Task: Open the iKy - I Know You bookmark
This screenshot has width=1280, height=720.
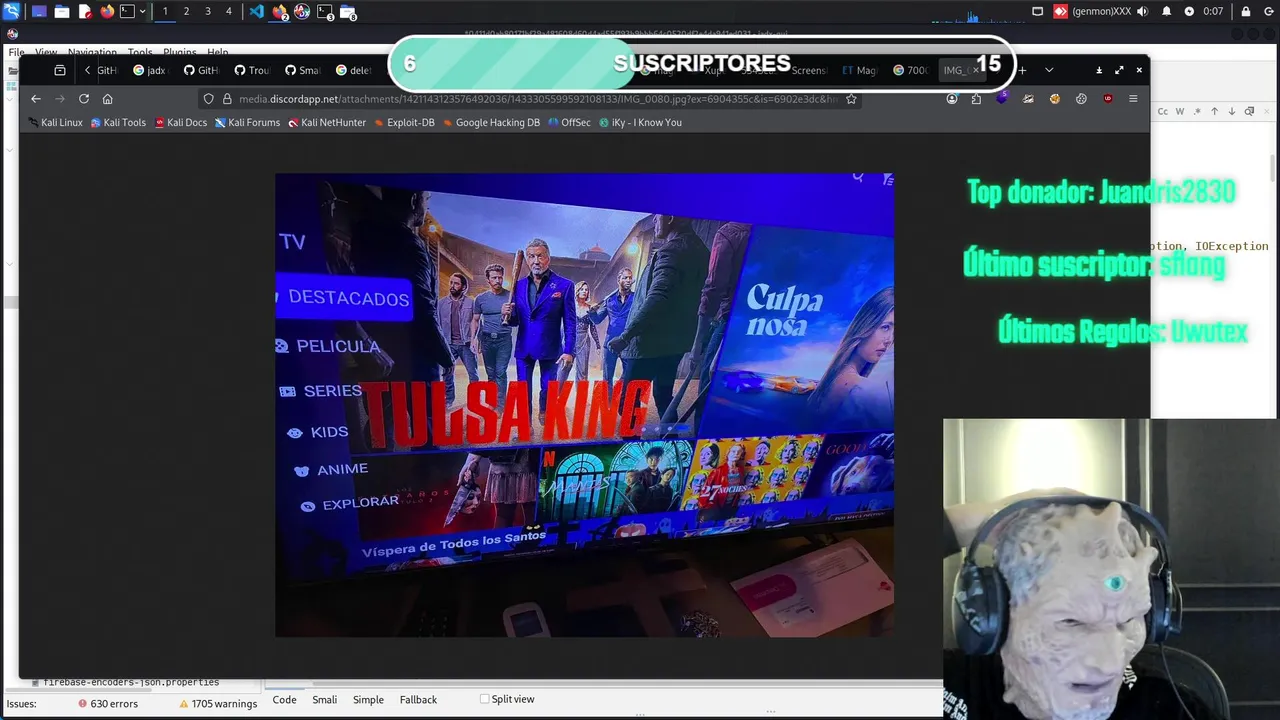Action: [640, 122]
